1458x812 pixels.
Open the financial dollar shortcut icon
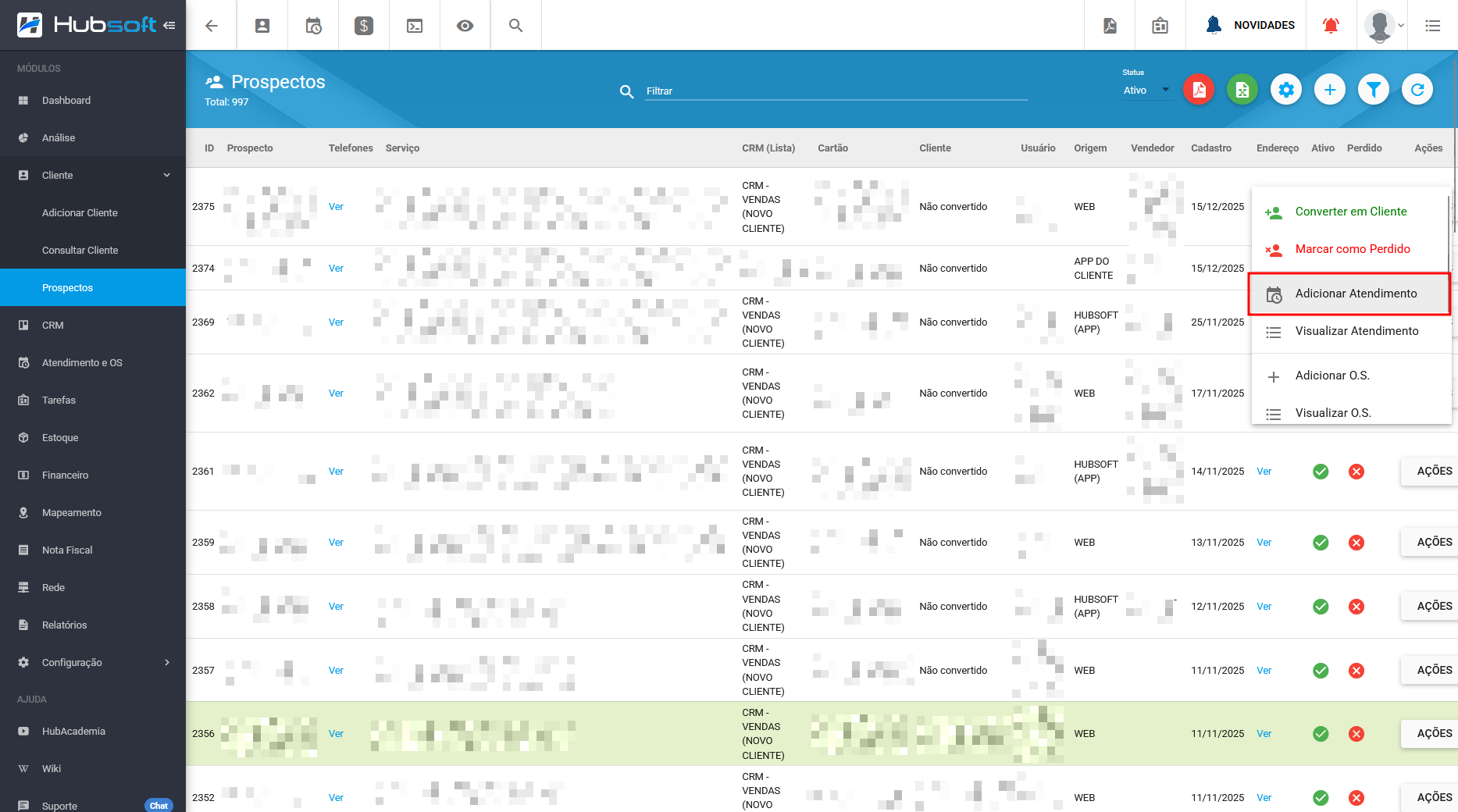point(364,25)
